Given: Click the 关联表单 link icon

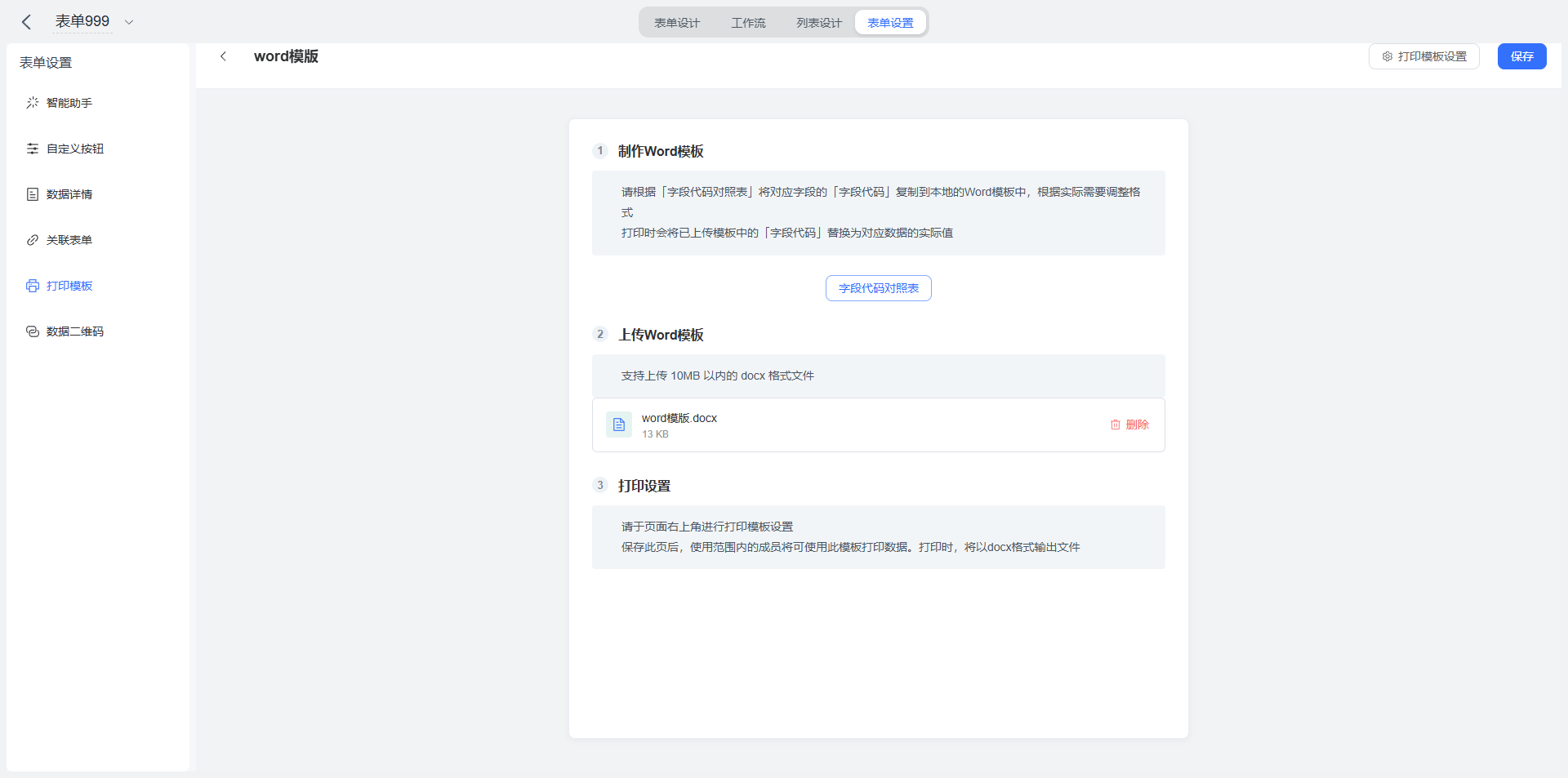Looking at the screenshot, I should 33,240.
